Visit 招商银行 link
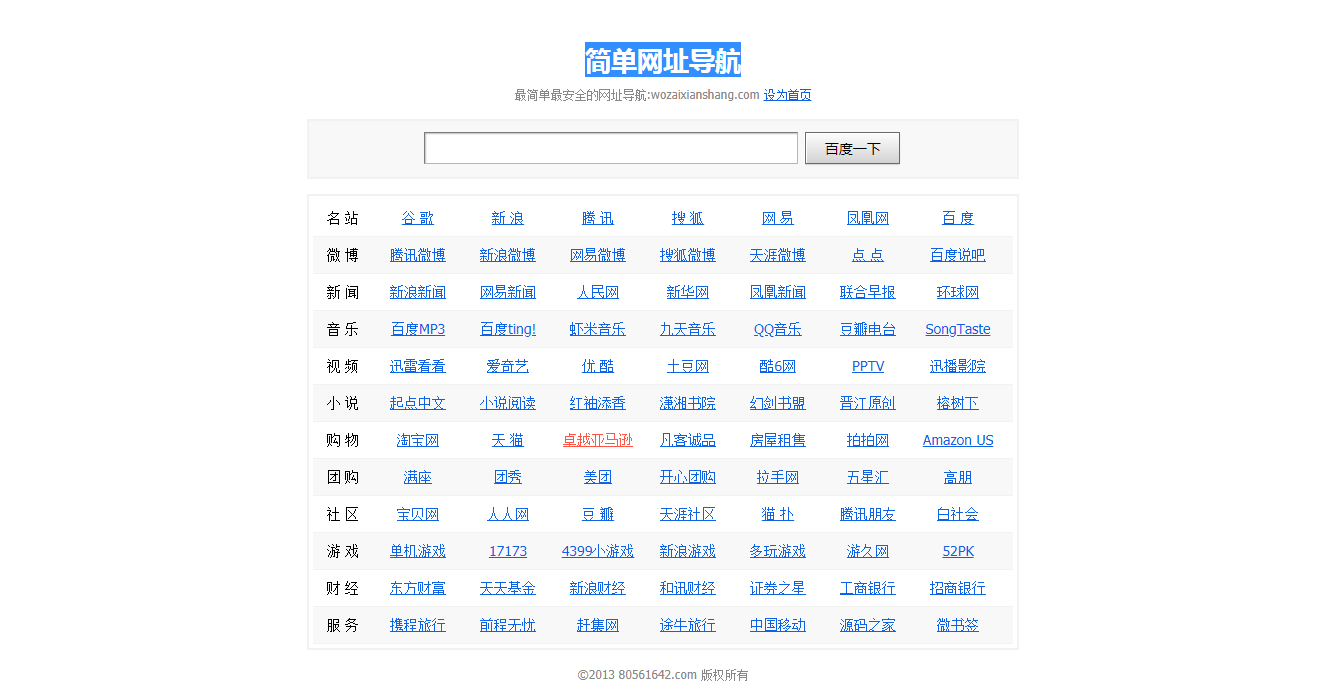The image size is (1326, 699). pos(958,588)
